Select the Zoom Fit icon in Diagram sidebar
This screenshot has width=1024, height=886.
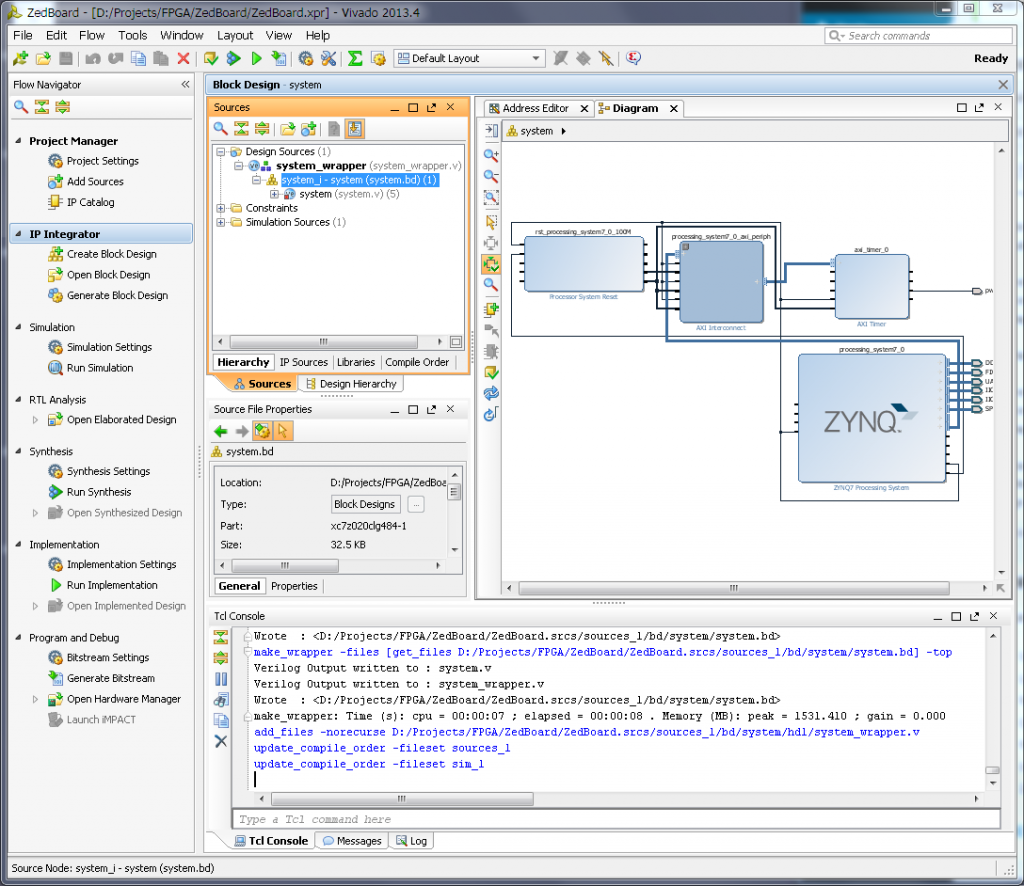(x=490, y=197)
